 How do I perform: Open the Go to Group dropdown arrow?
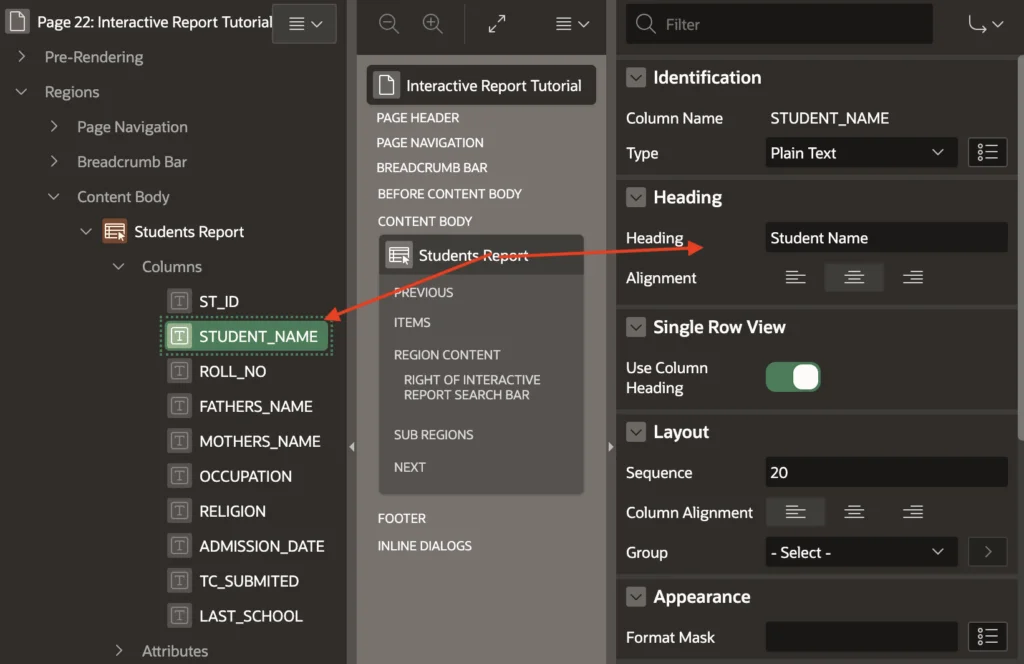point(985,24)
